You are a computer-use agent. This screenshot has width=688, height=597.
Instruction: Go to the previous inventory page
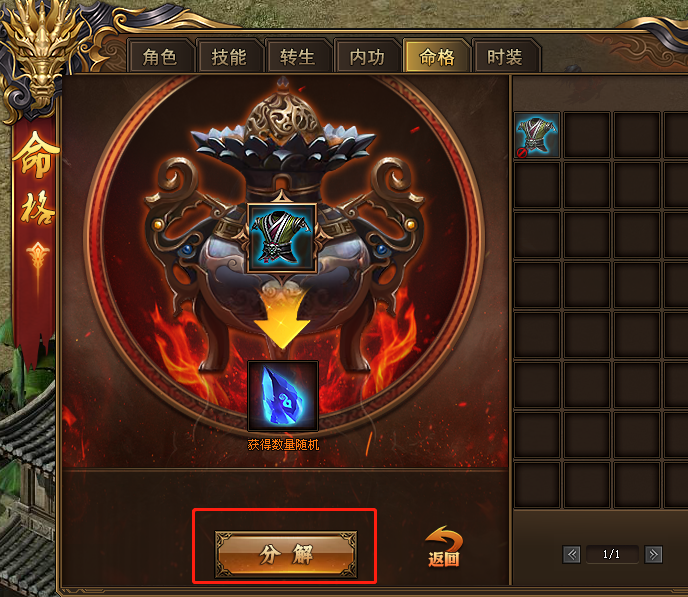[x=572, y=554]
